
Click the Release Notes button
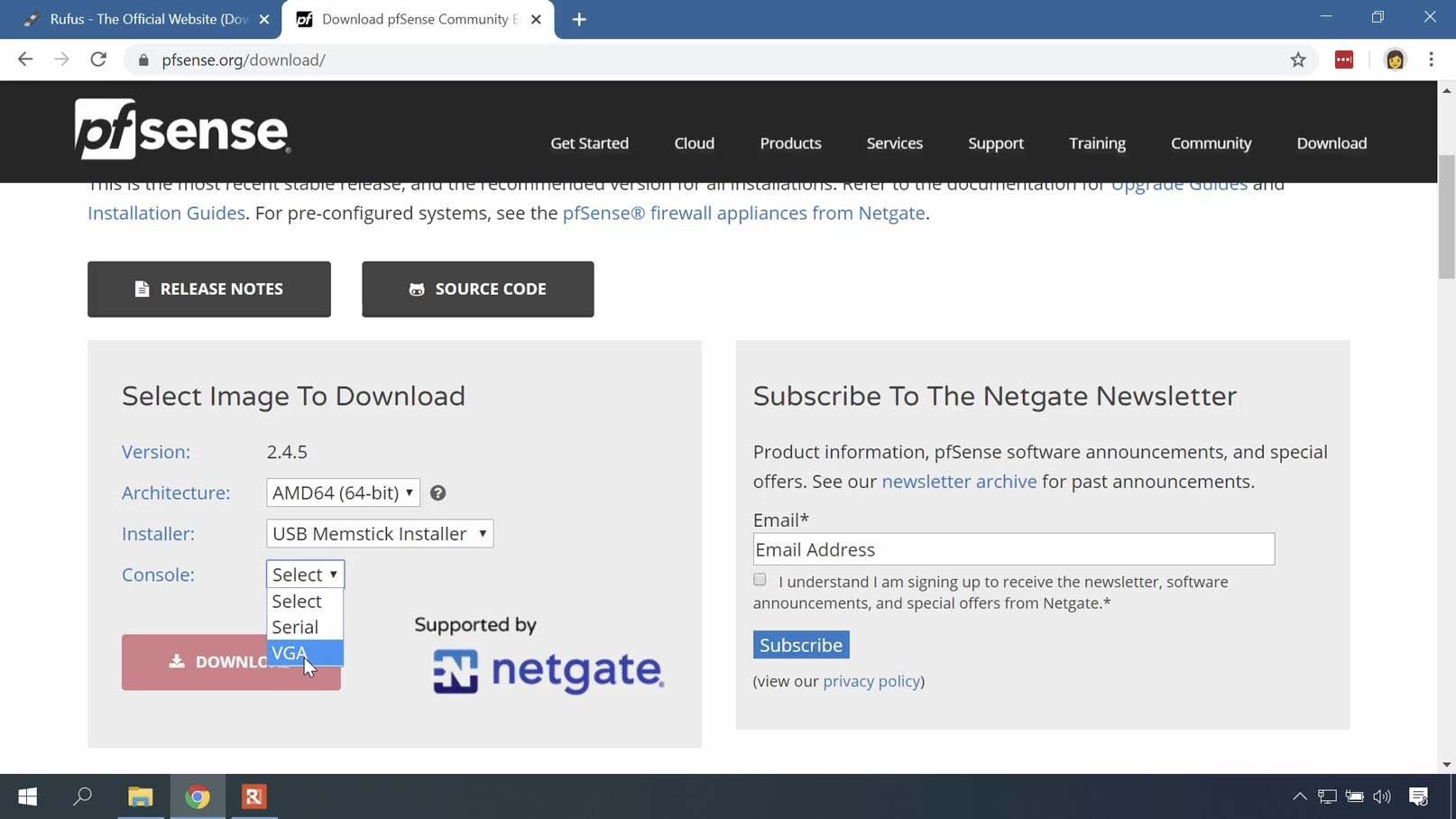click(209, 289)
